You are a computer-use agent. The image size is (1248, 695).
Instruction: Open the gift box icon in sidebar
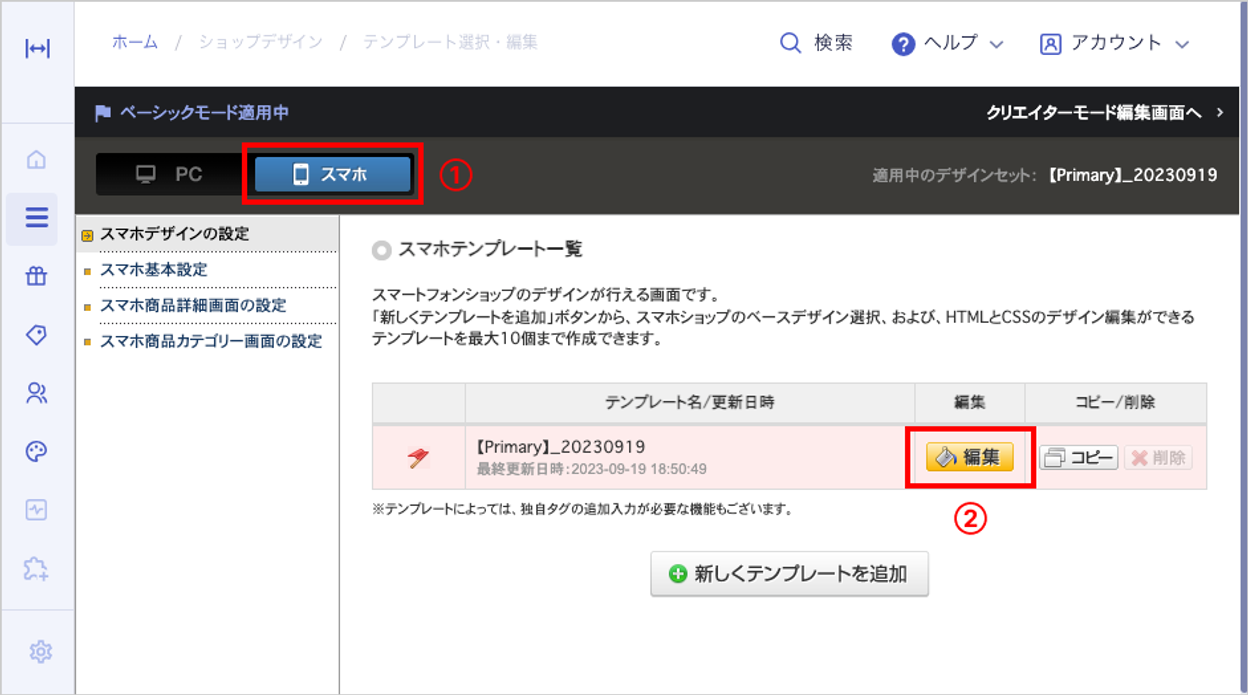pos(37,278)
